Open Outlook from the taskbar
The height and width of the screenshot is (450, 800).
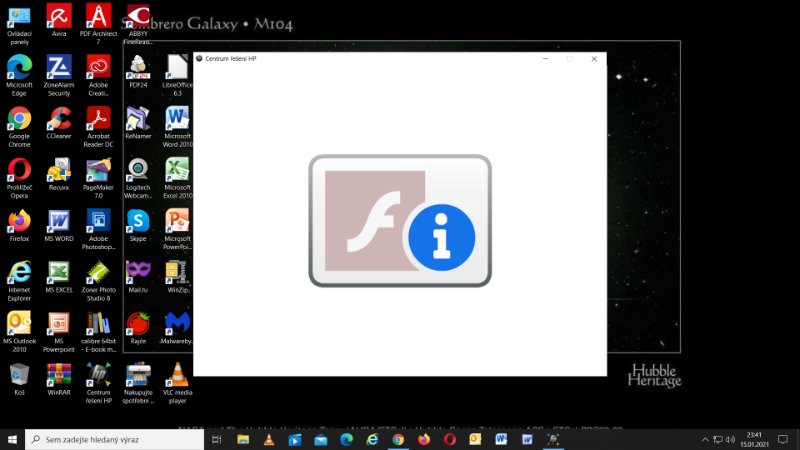point(476,439)
